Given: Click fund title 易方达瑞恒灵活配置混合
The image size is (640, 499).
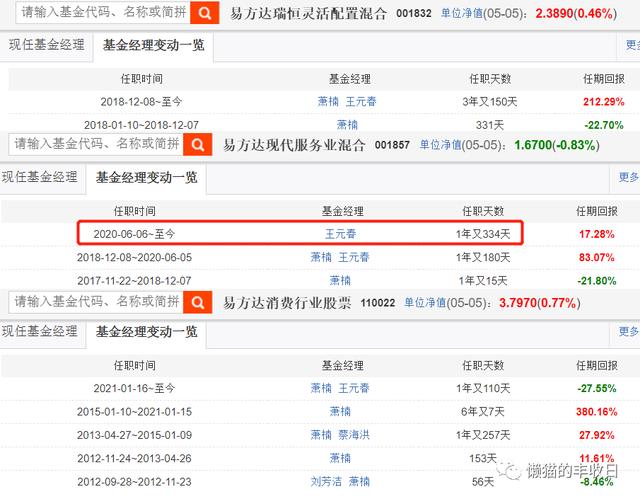Looking at the screenshot, I should click(308, 13).
